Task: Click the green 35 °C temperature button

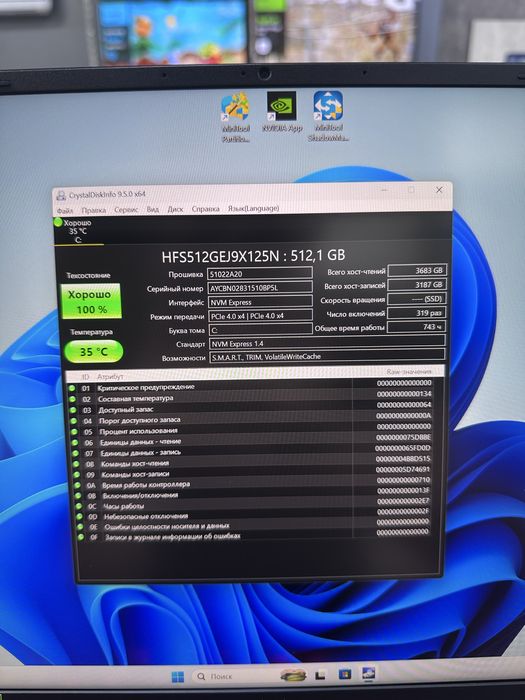Action: (x=94, y=351)
